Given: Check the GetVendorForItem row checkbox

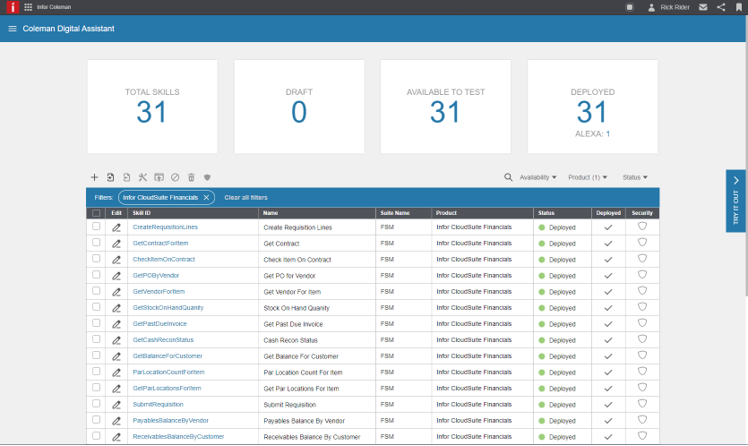Looking at the screenshot, I should (96, 290).
